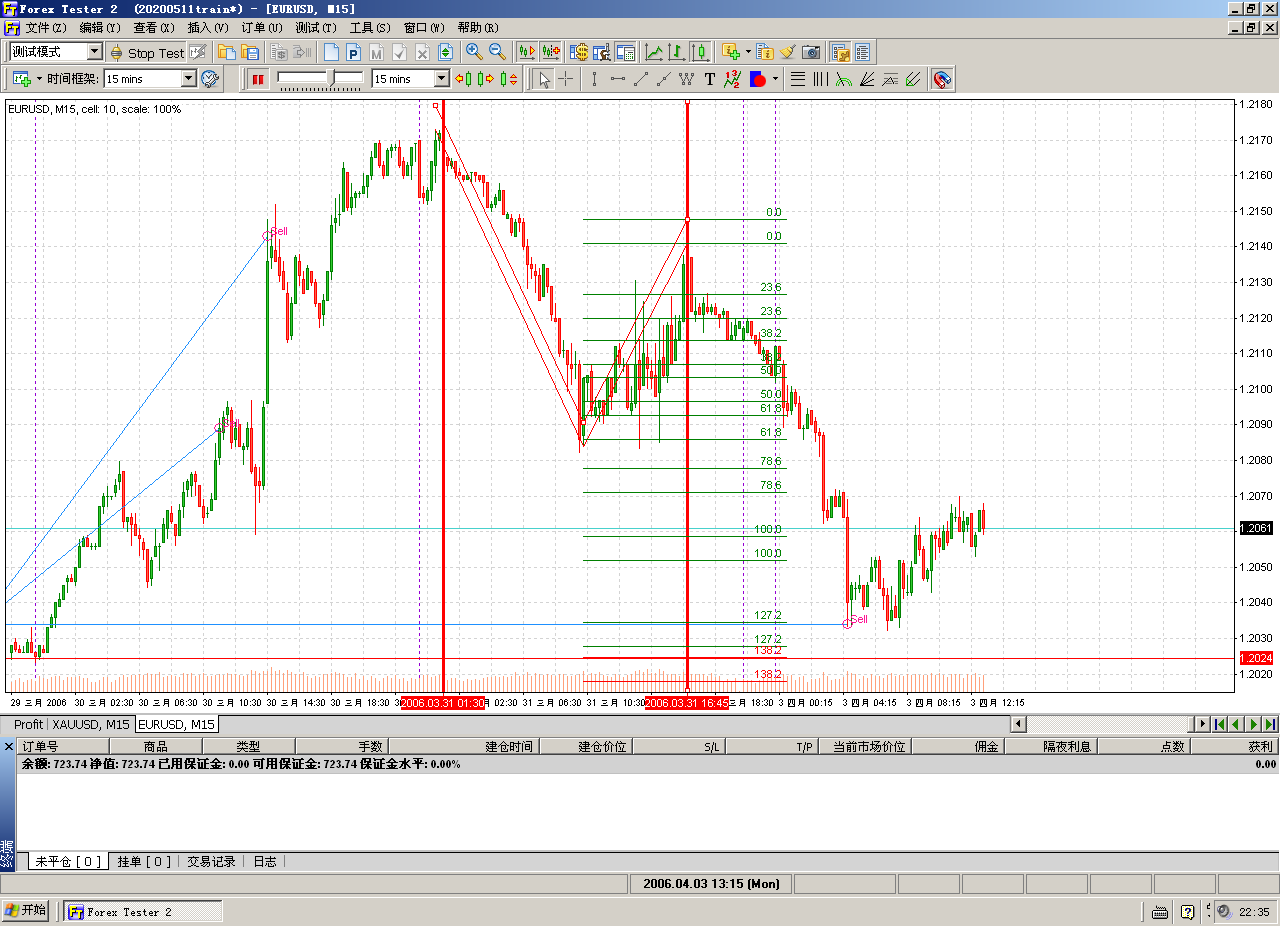Toggle the blue list panel icon
This screenshot has width=1280, height=926.
(x=863, y=53)
